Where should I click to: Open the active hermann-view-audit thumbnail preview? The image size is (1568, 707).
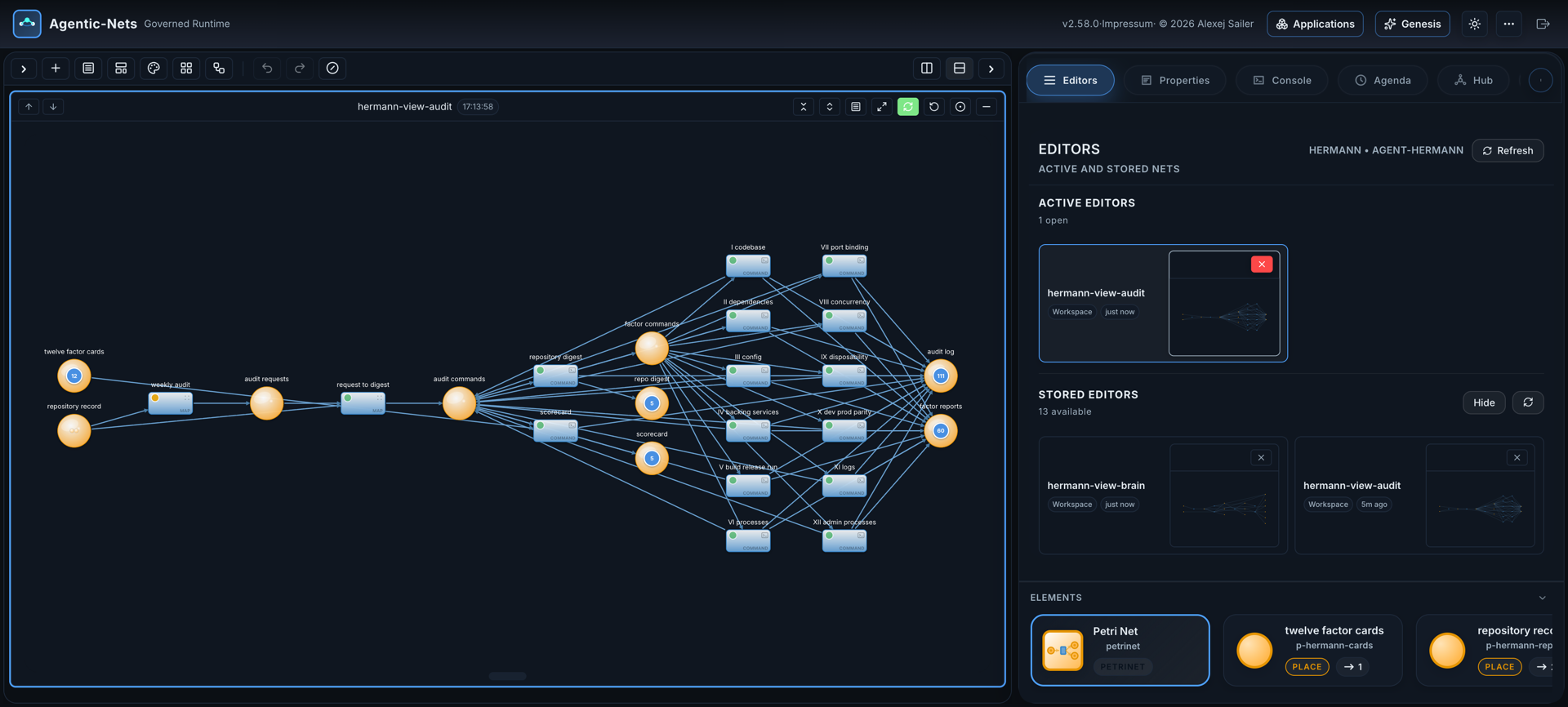(1224, 303)
